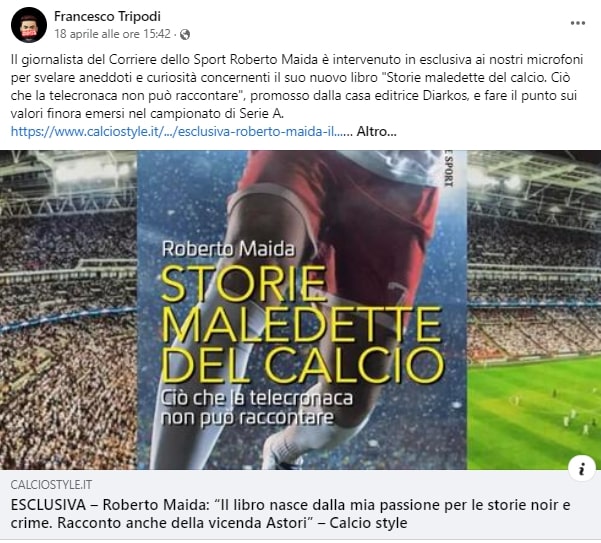Image resolution: width=601 pixels, height=543 pixels.
Task: Click the Roberto Maida author name on cover
Action: [228, 249]
